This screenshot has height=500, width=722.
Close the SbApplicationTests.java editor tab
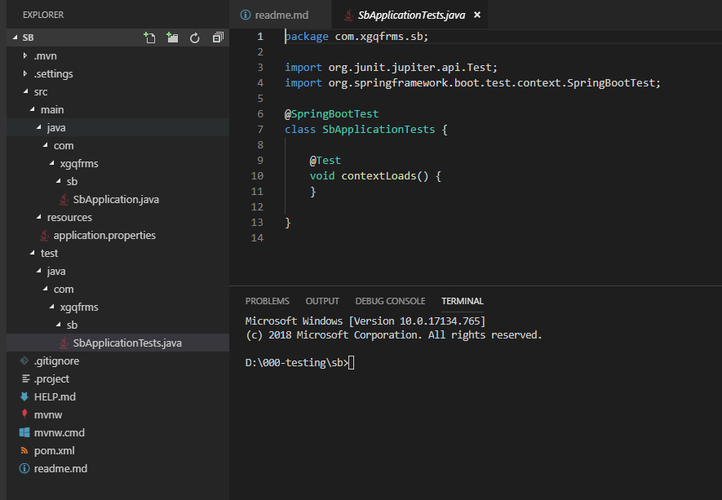tap(477, 15)
